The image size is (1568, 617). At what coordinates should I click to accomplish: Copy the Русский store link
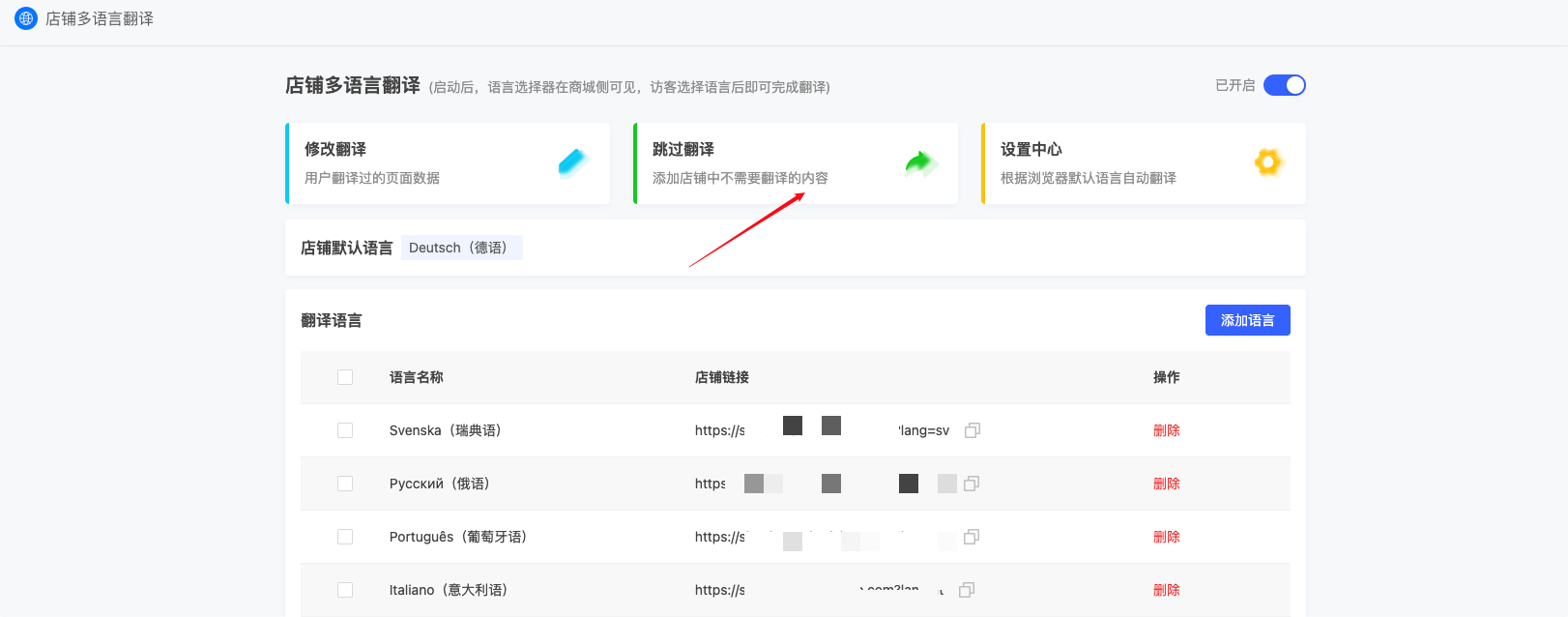point(972,484)
